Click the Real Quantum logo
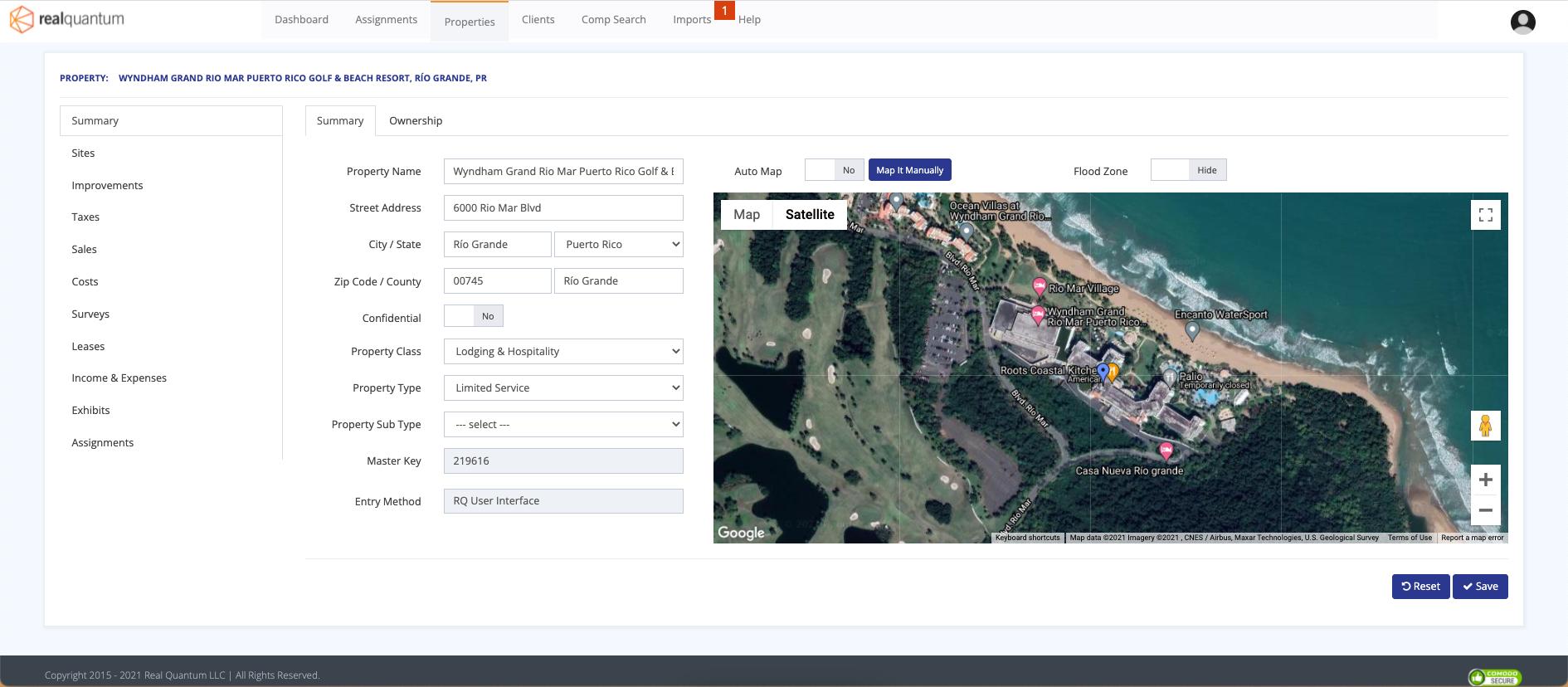The image size is (1568, 687). click(67, 19)
